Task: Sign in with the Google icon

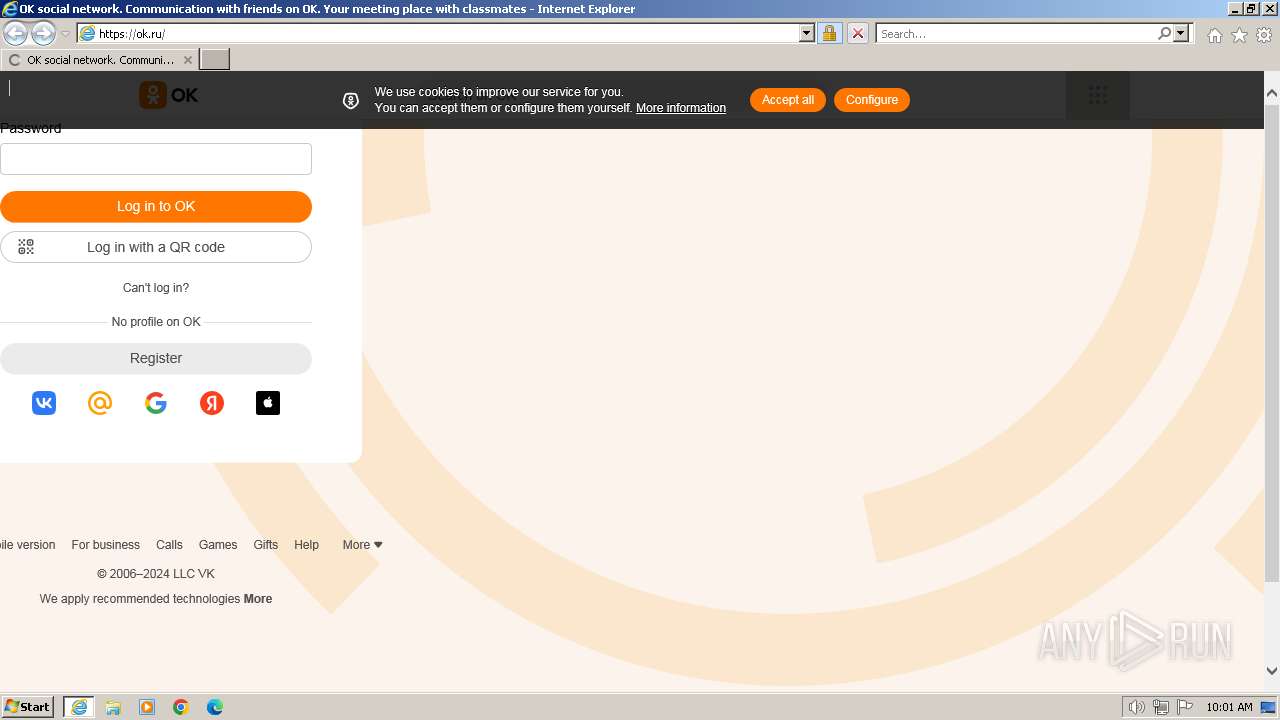Action: click(156, 403)
